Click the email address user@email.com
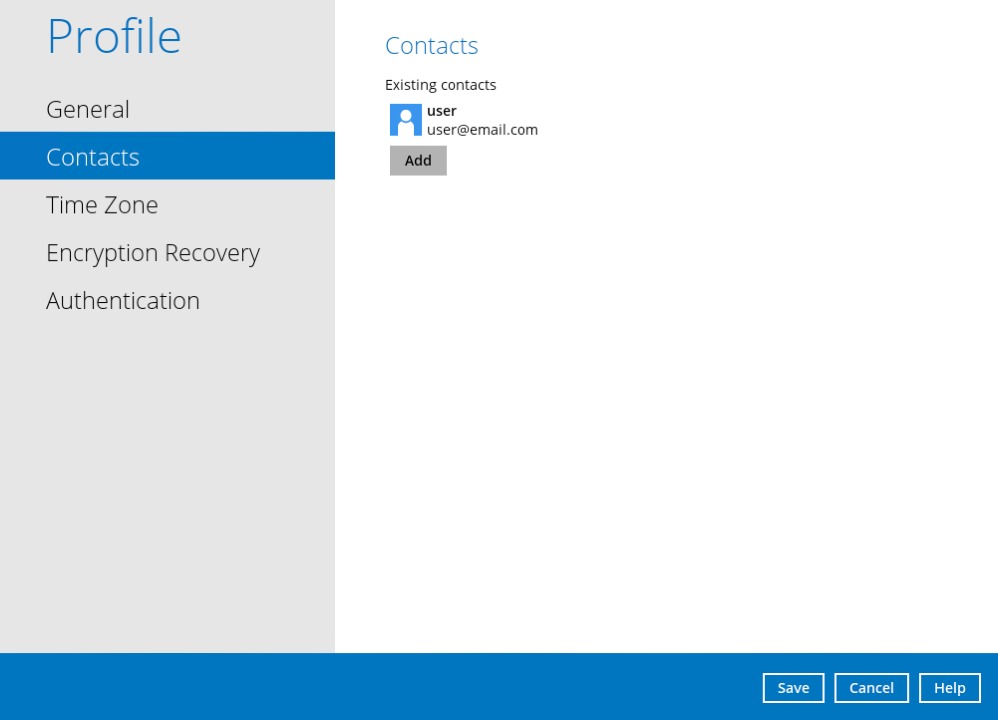The height and width of the screenshot is (720, 998). [483, 130]
